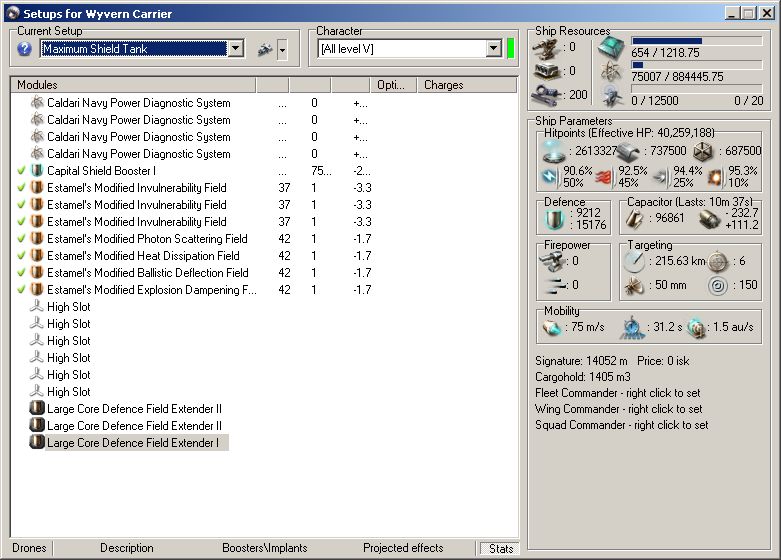The width and height of the screenshot is (781, 560).
Task: Click the align time icon showing 31.2 s
Action: (632, 328)
